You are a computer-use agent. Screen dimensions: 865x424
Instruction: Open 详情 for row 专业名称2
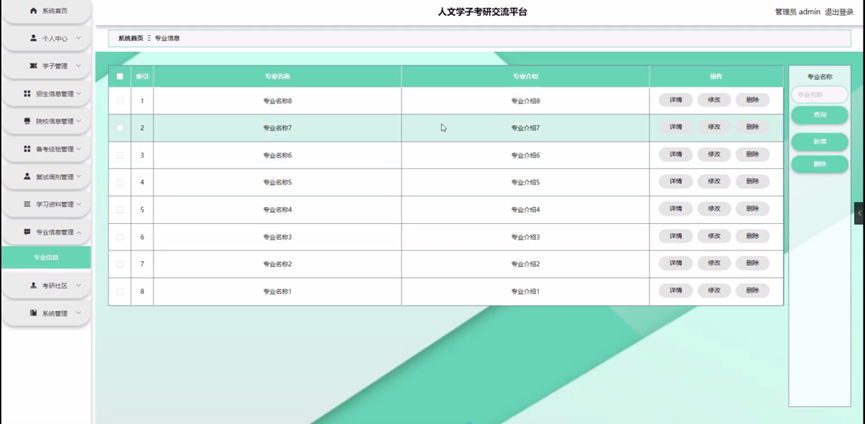tap(675, 263)
